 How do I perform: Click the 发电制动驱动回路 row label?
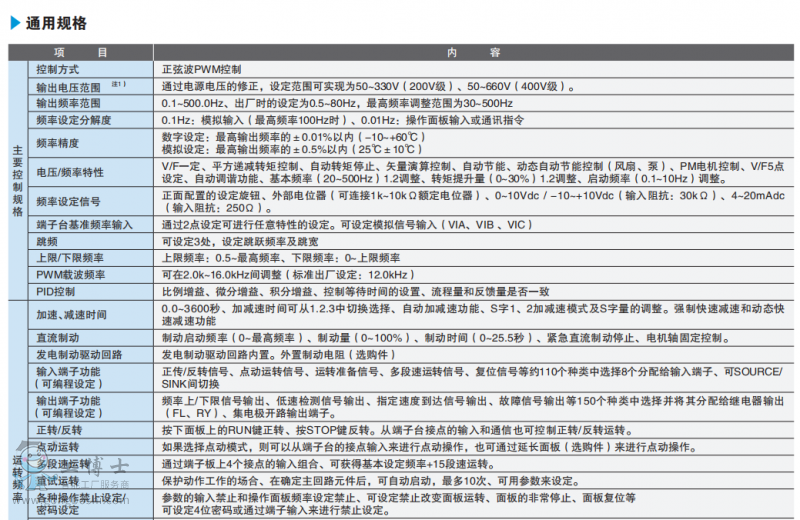tap(79, 355)
